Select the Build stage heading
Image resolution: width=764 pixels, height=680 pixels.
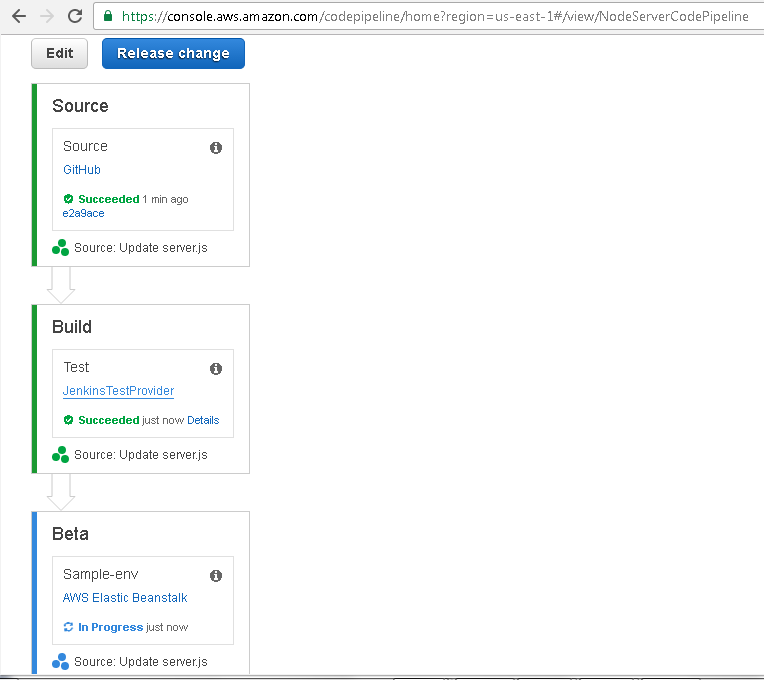pyautogui.click(x=72, y=327)
